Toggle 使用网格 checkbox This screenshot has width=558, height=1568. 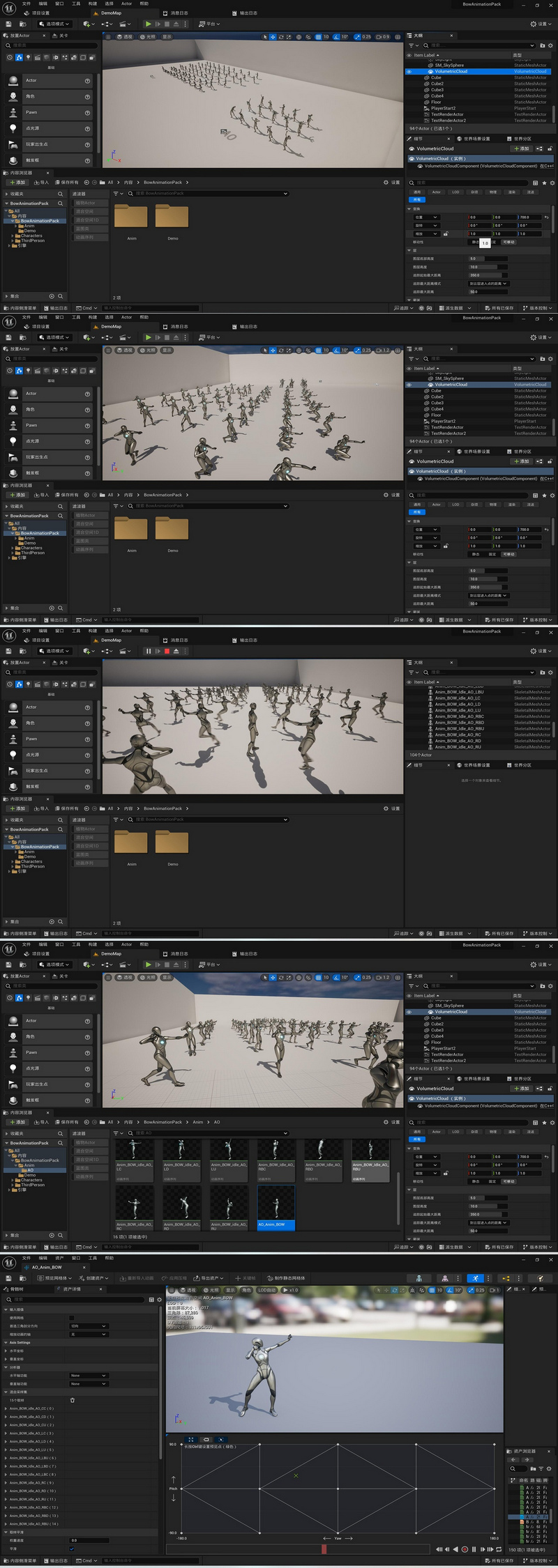(x=71, y=1318)
